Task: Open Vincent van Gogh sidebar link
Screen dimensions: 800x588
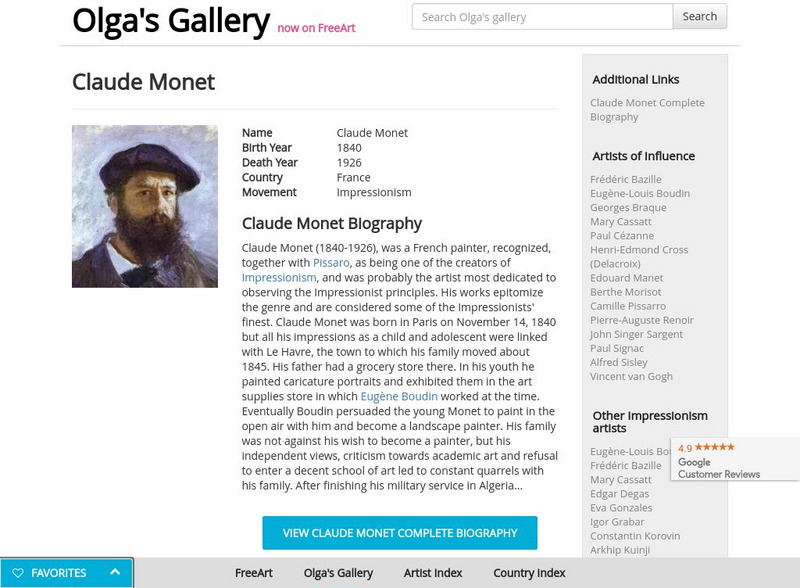Action: (631, 376)
